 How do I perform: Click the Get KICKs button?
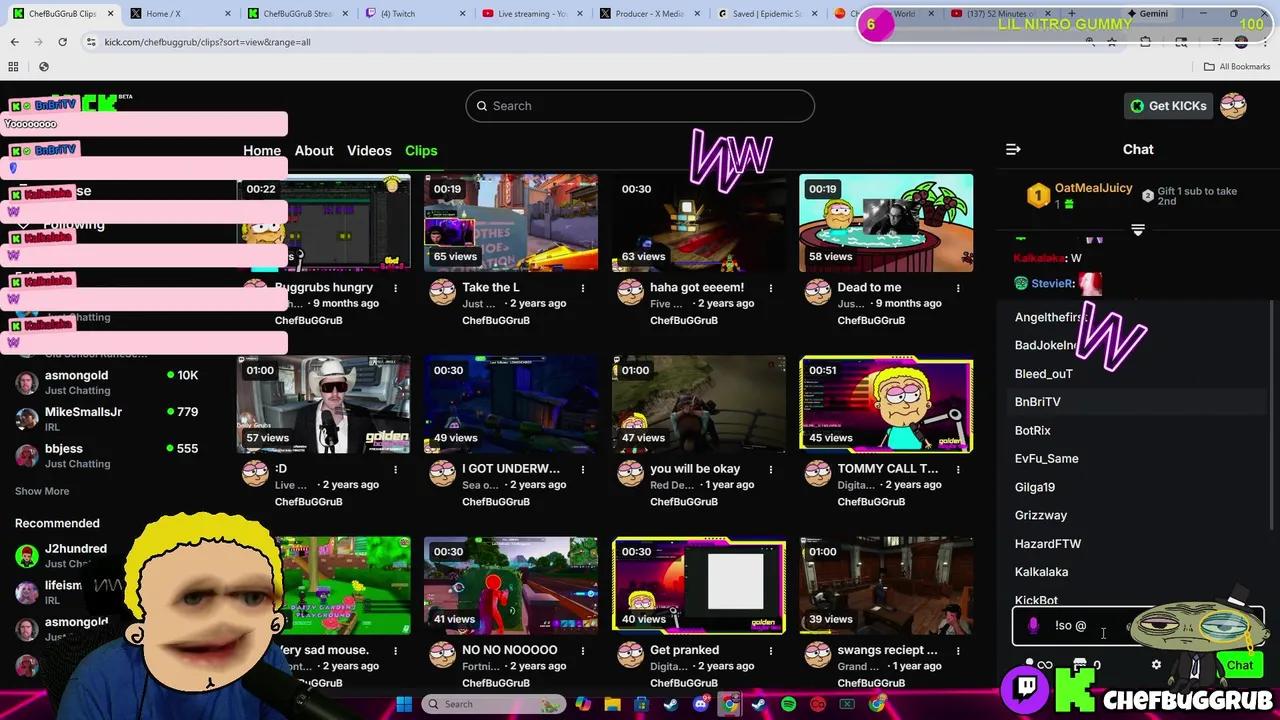pyautogui.click(x=1168, y=105)
